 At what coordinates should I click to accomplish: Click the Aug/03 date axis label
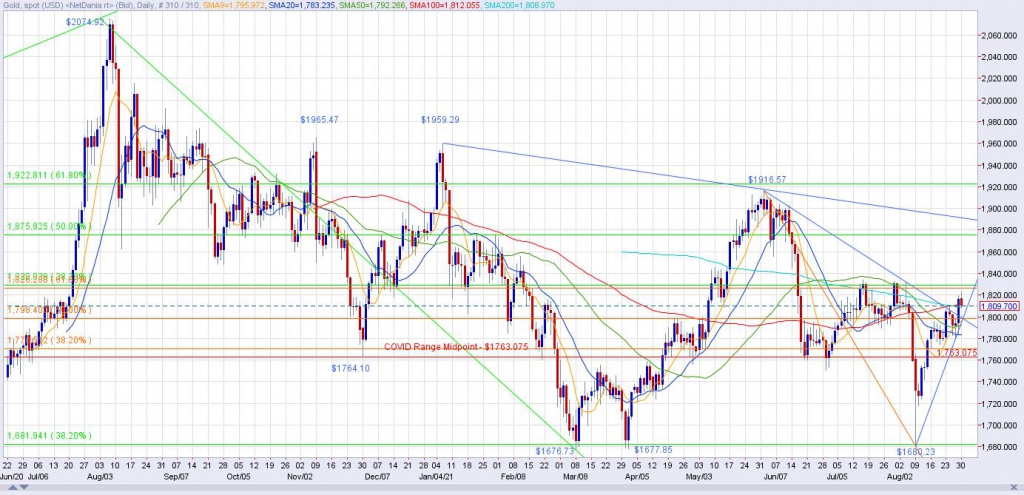pyautogui.click(x=100, y=477)
